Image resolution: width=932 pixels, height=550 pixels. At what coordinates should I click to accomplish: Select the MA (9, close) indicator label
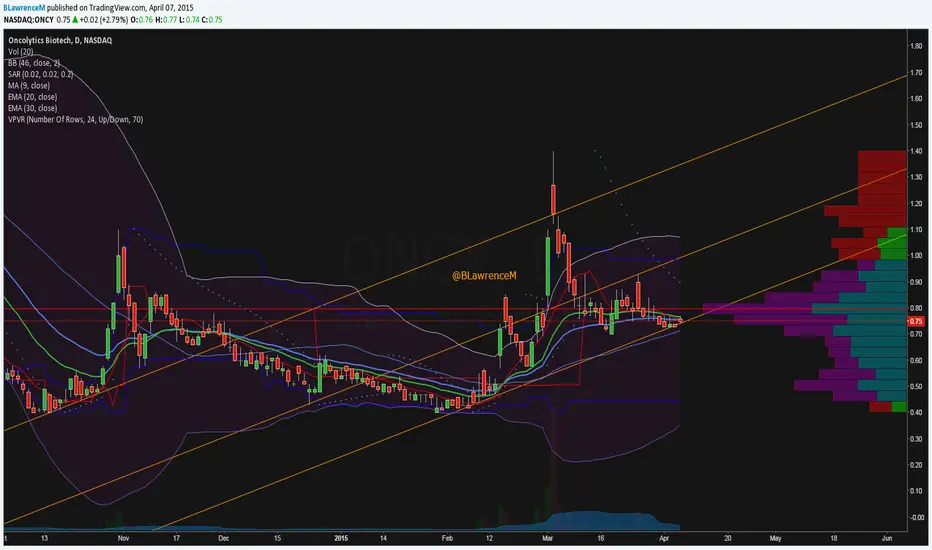pyautogui.click(x=29, y=86)
